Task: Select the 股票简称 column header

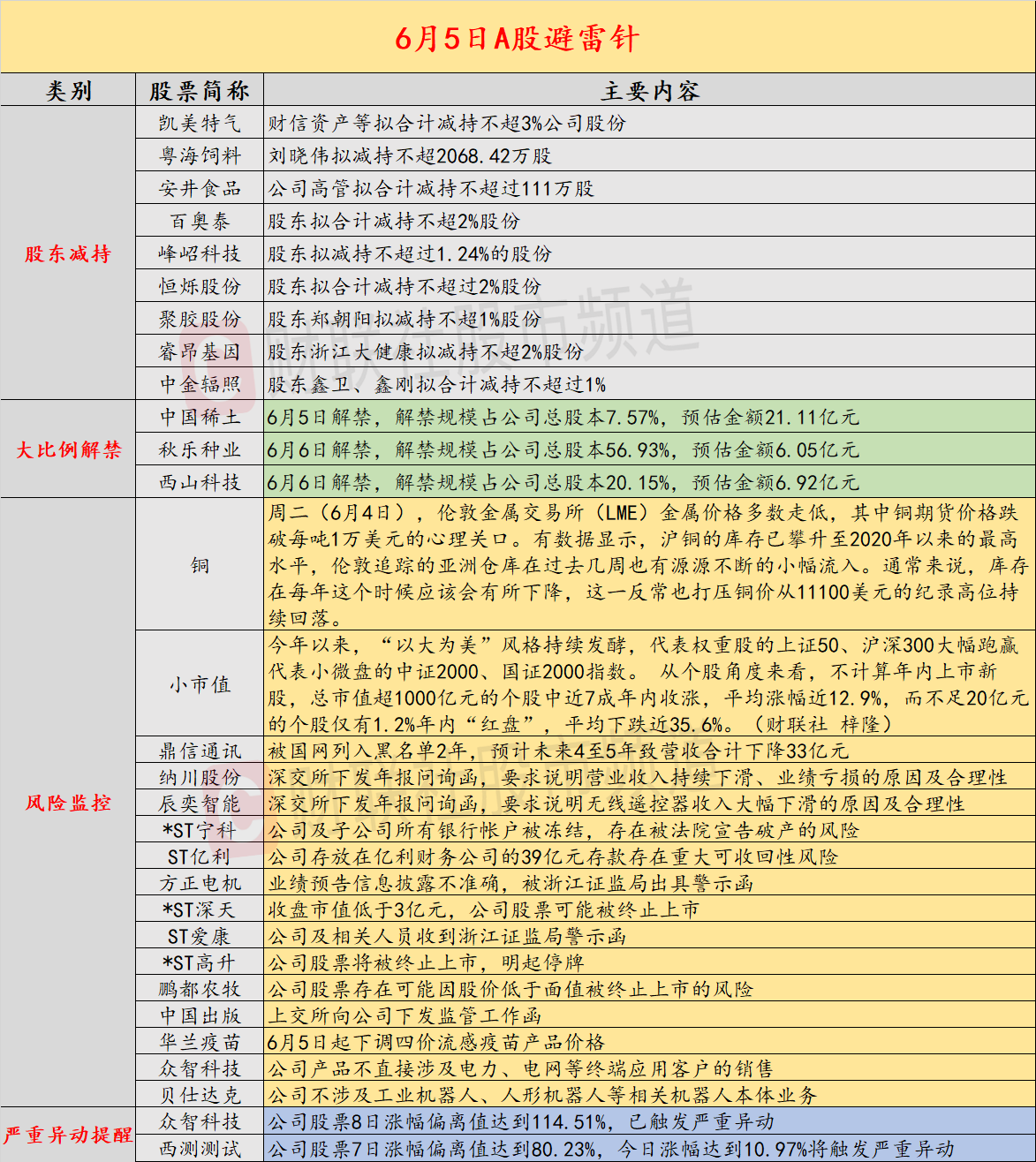Action: (x=200, y=91)
